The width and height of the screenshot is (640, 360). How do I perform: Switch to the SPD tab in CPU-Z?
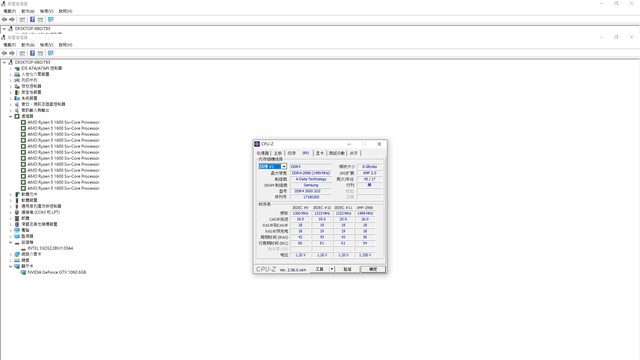pos(305,153)
